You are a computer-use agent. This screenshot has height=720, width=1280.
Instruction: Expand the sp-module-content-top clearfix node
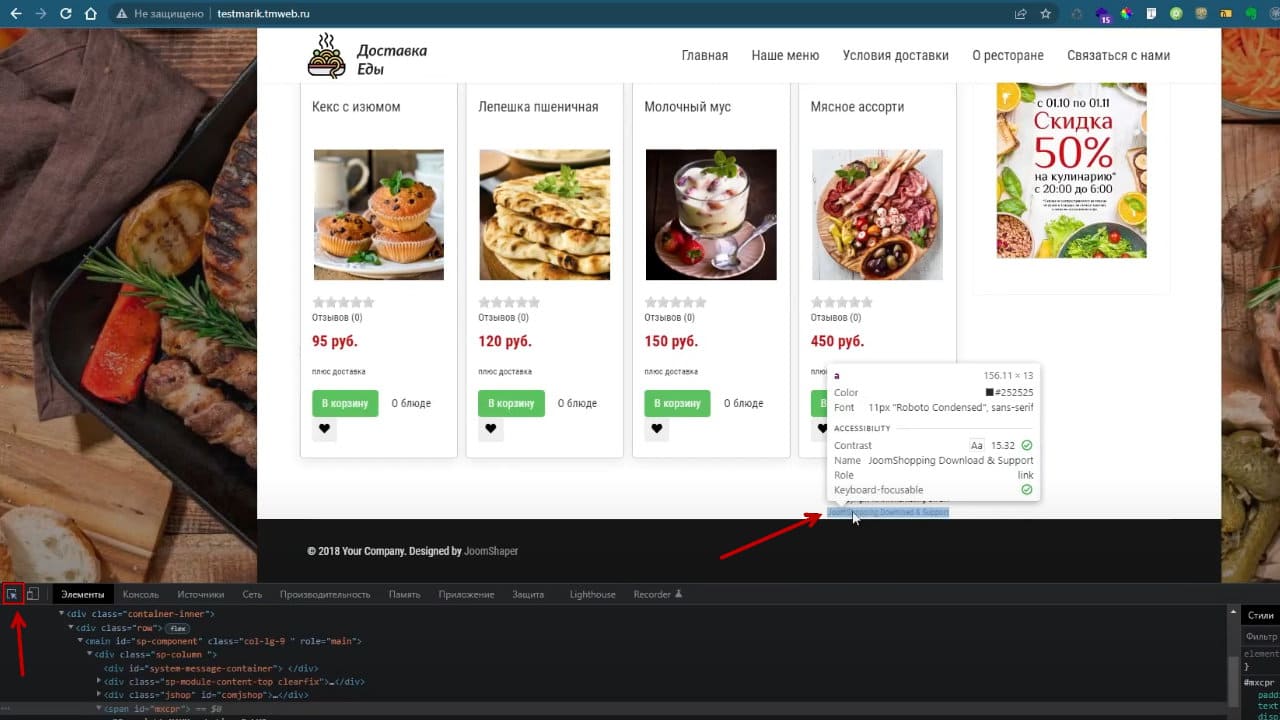pyautogui.click(x=99, y=681)
